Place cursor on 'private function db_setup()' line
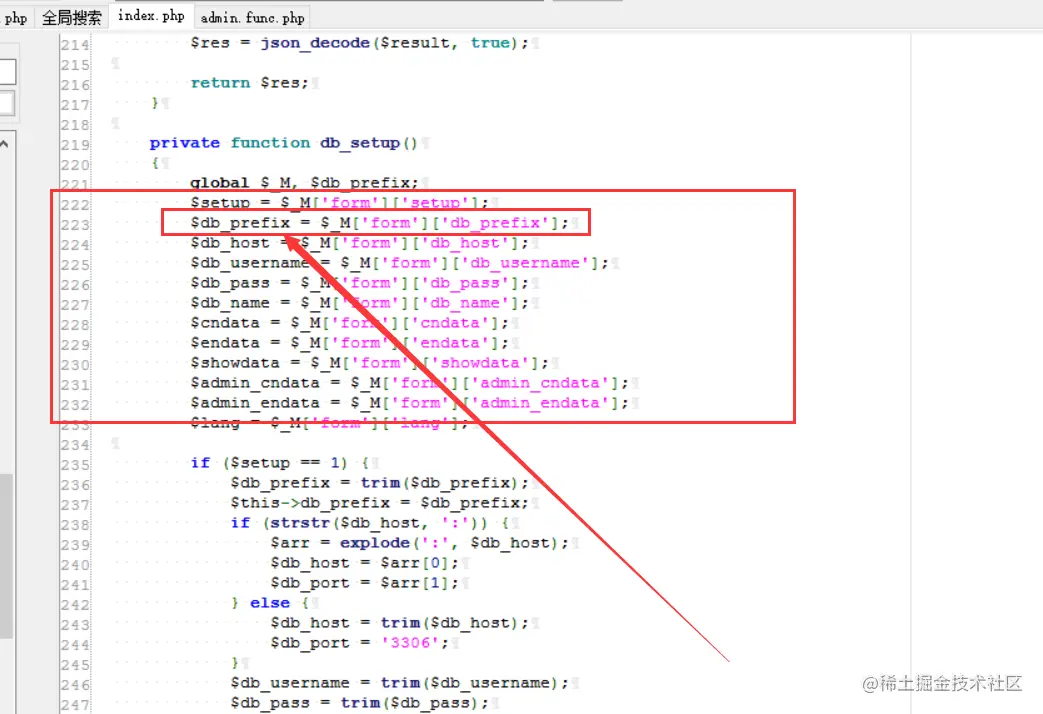1043x714 pixels. click(283, 143)
